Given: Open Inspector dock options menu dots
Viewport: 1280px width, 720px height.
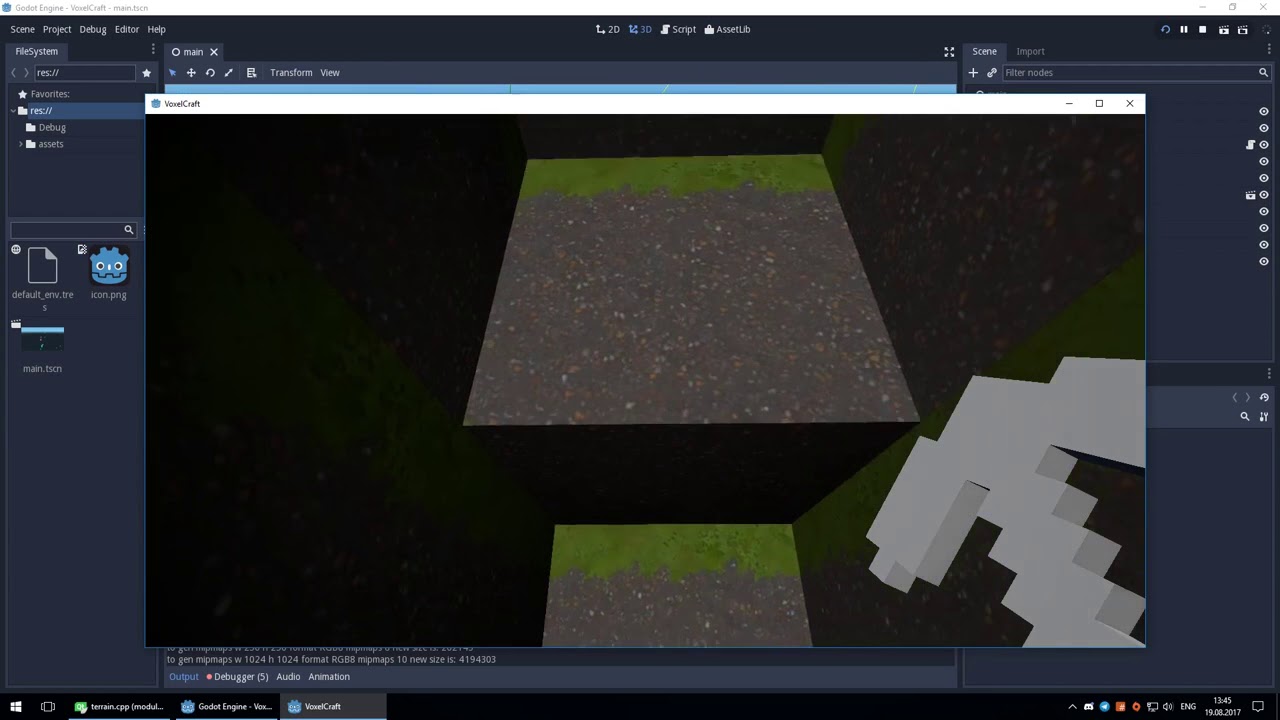Looking at the screenshot, I should click(1269, 374).
